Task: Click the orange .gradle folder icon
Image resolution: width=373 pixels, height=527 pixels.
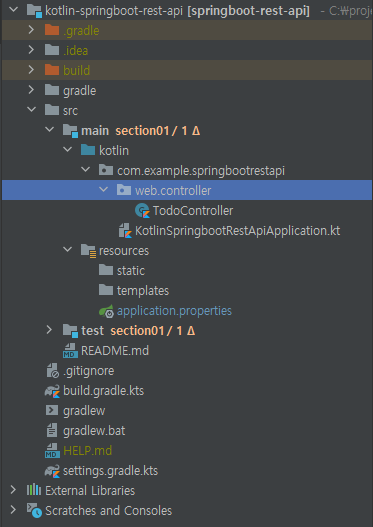Action: point(52,30)
